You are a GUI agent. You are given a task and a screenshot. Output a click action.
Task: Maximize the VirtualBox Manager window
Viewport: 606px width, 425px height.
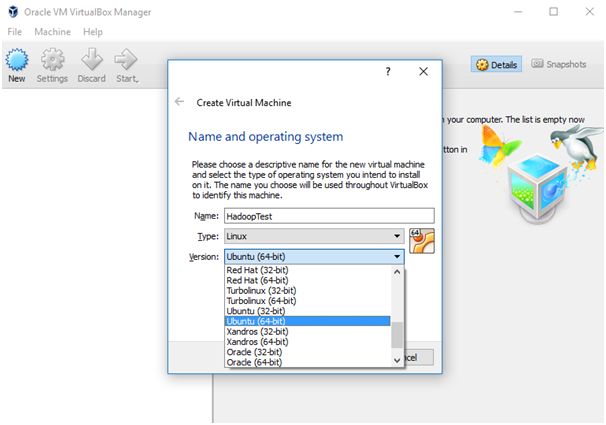[553, 12]
